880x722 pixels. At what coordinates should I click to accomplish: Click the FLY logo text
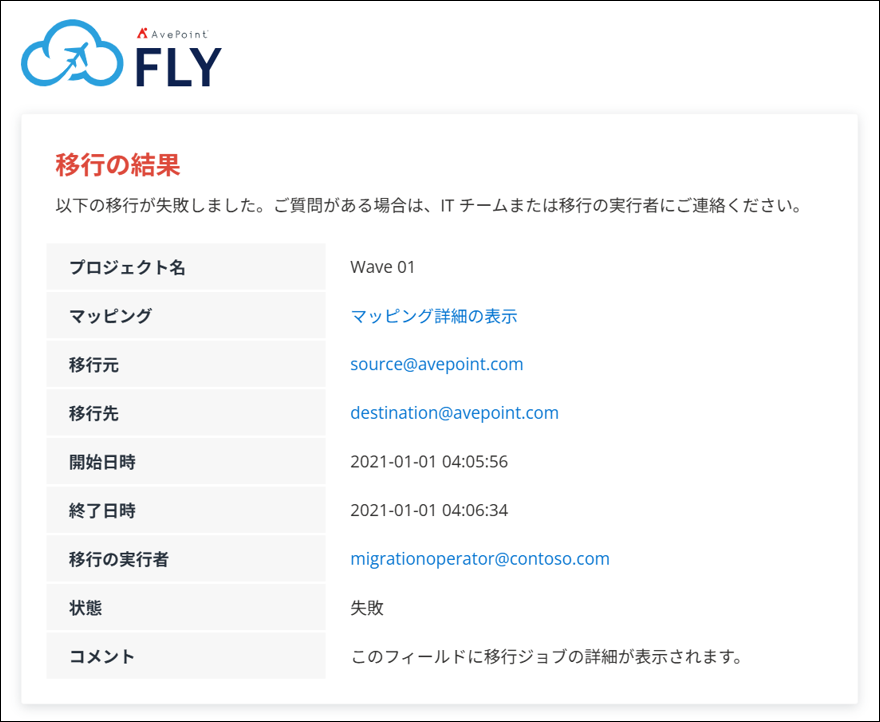coord(178,68)
